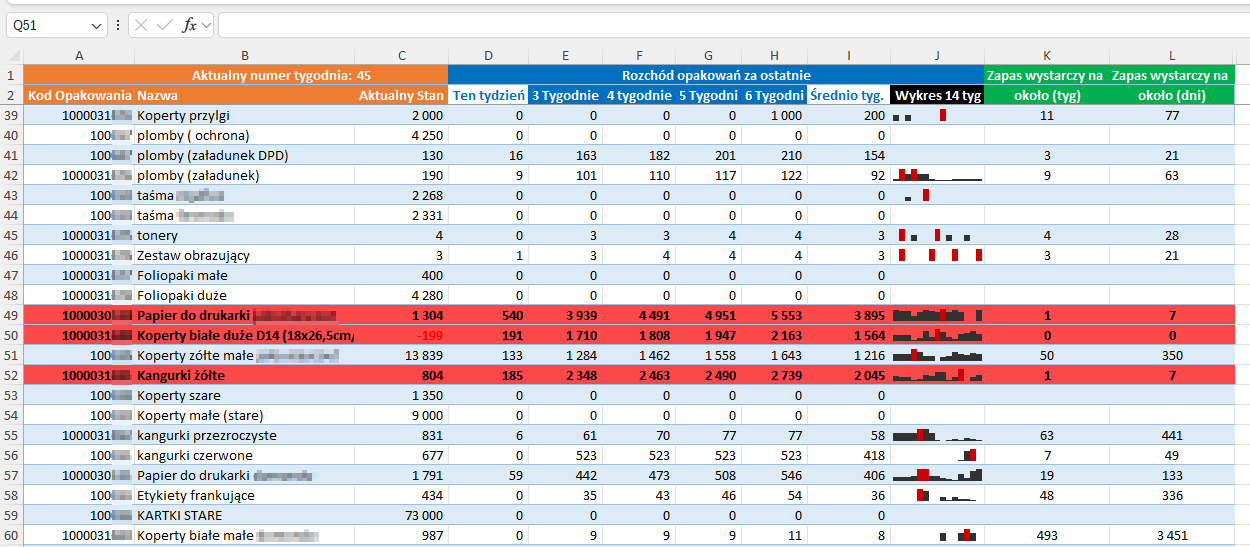Select row 52 header

pos(12,375)
